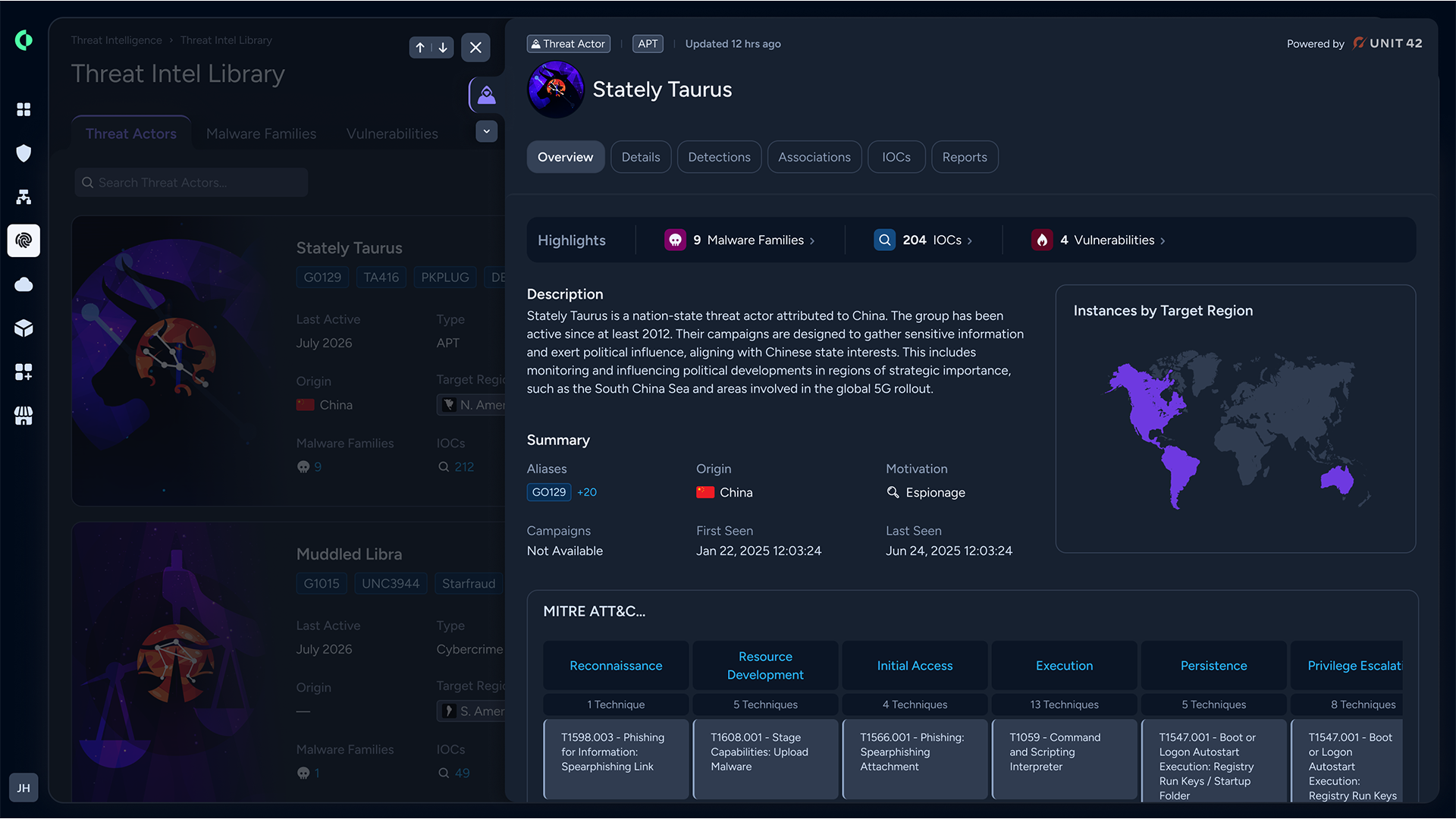Click the China flag in Stately Taurus card
The height and width of the screenshot is (819, 1456).
[x=305, y=405]
